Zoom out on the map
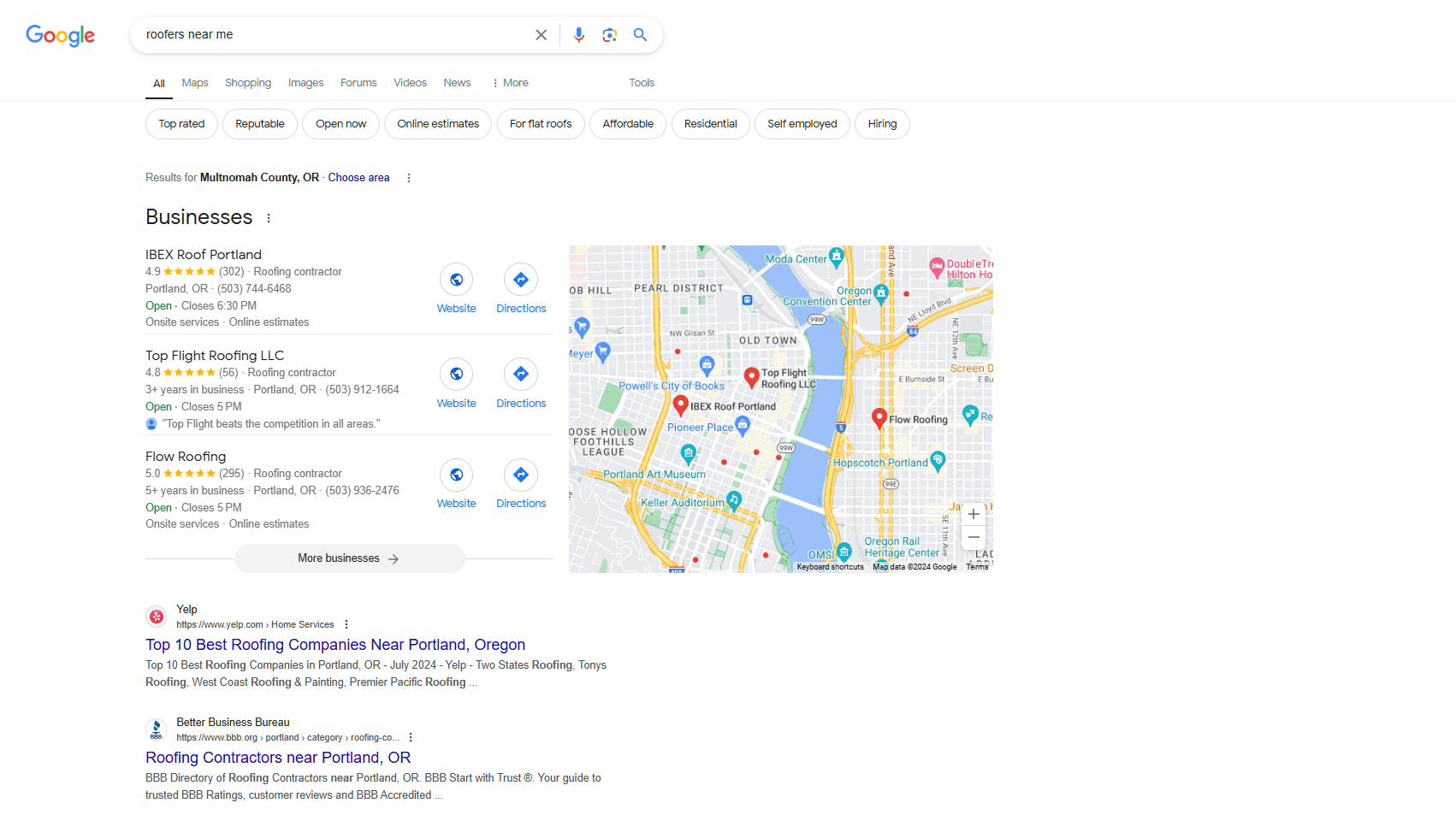Image resolution: width=1456 pixels, height=815 pixels. point(974,537)
